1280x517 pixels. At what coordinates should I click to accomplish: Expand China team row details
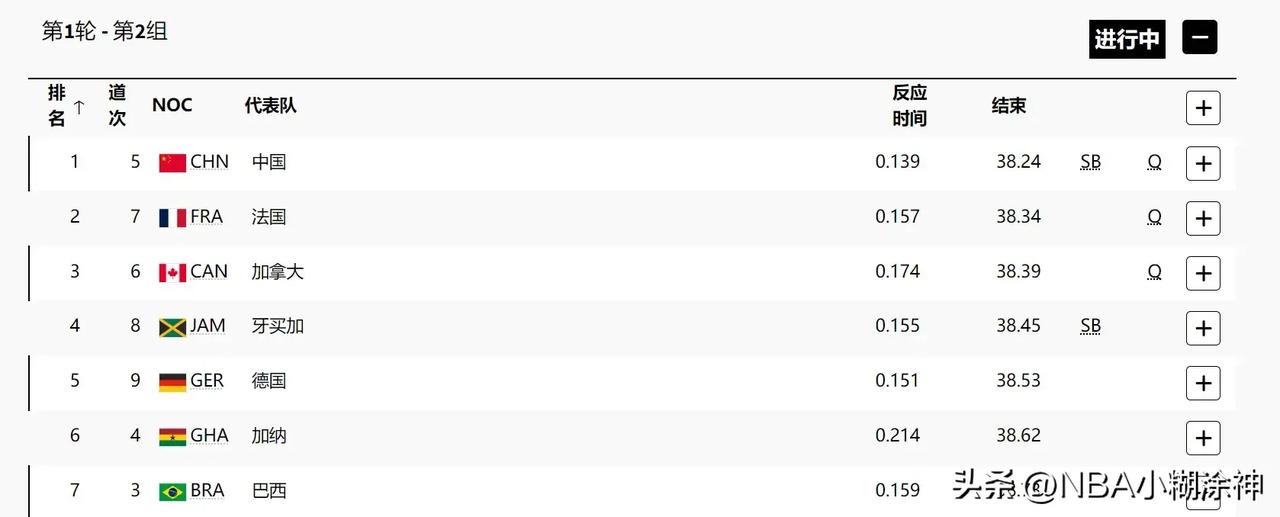(x=1203, y=163)
